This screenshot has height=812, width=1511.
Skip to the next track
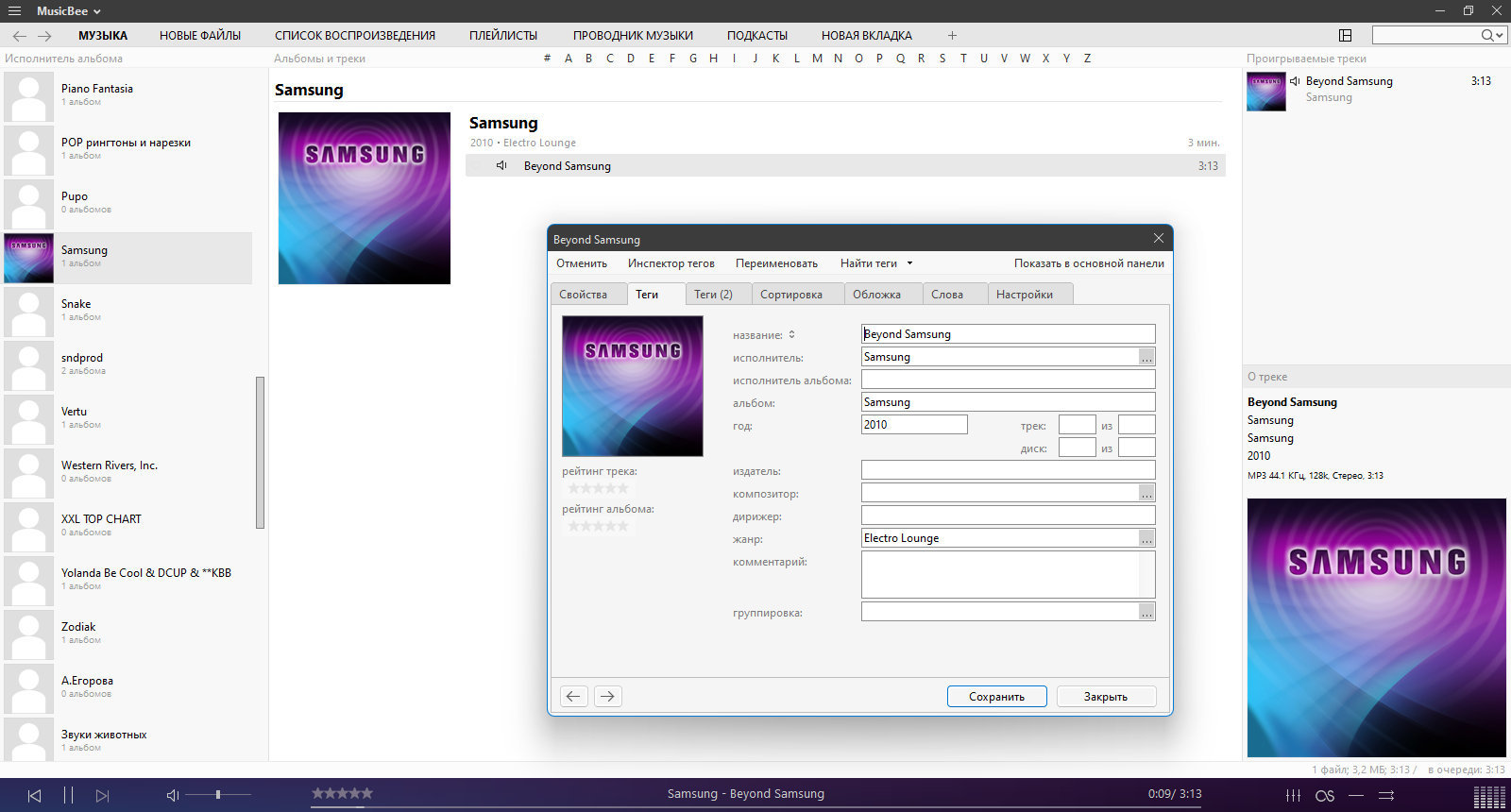click(x=103, y=795)
